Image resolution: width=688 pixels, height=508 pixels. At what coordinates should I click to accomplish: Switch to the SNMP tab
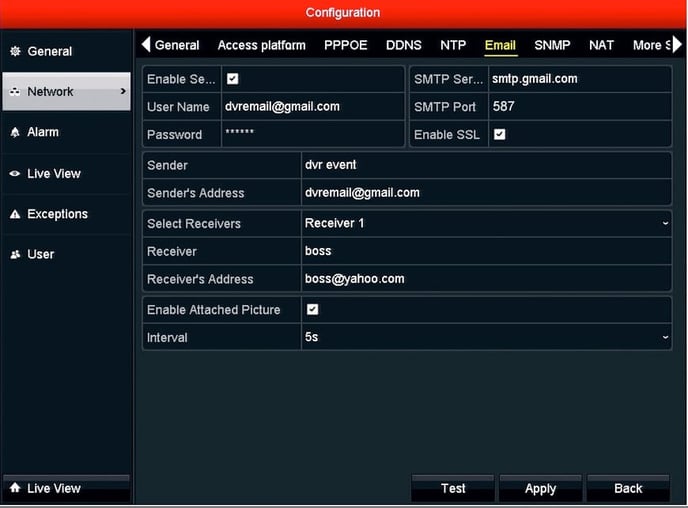[x=552, y=45]
